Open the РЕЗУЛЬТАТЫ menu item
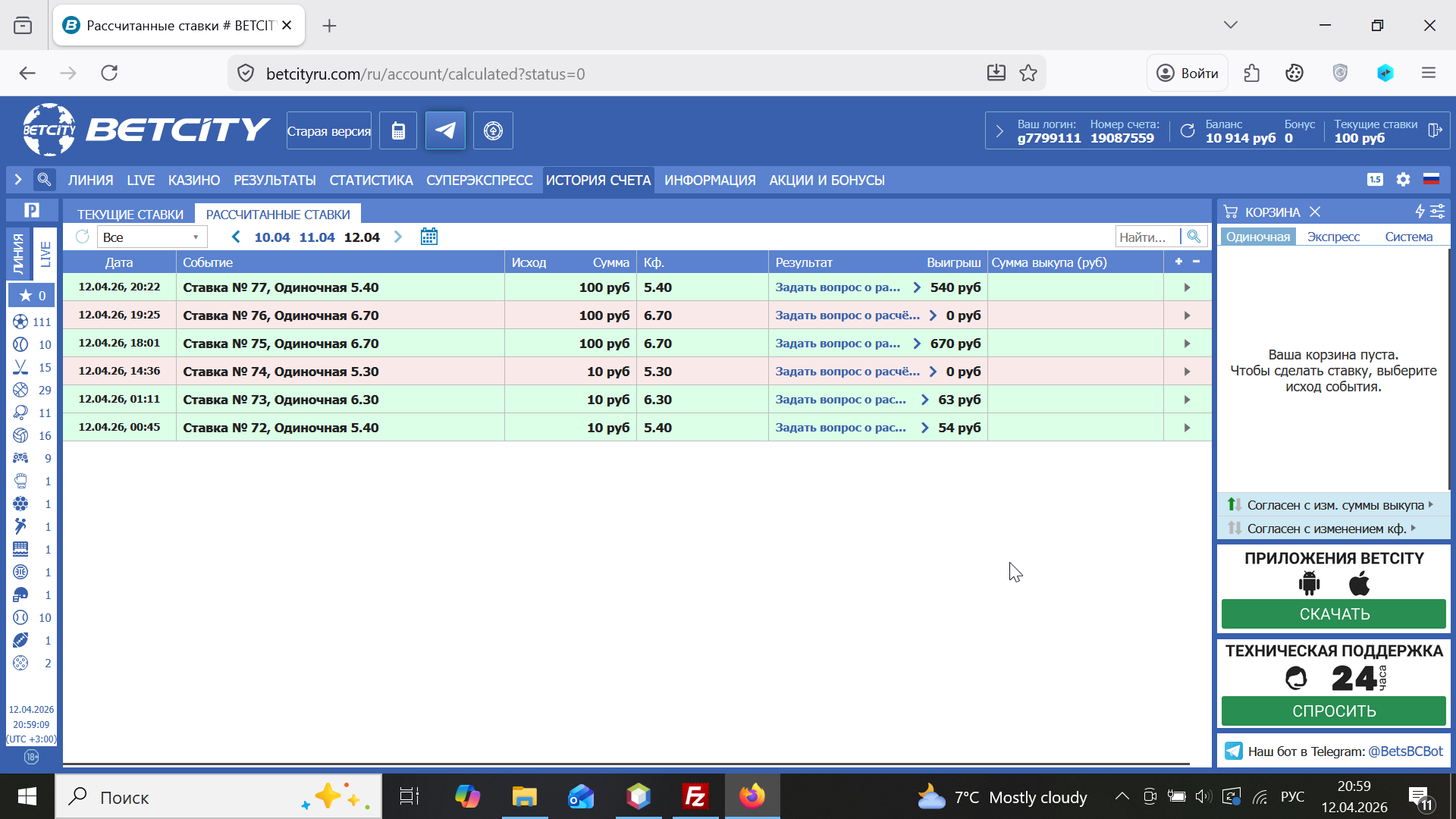The image size is (1456, 819). 275,180
